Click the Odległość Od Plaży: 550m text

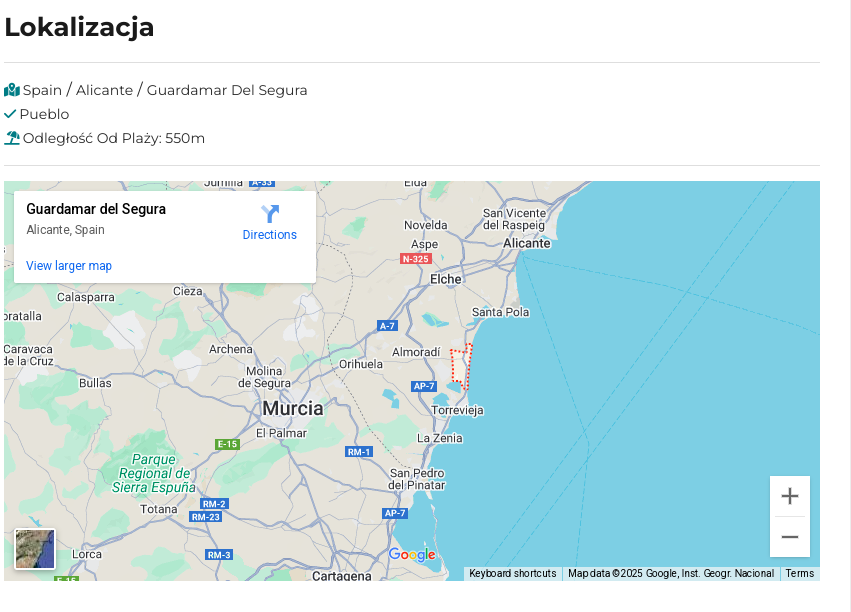(113, 138)
